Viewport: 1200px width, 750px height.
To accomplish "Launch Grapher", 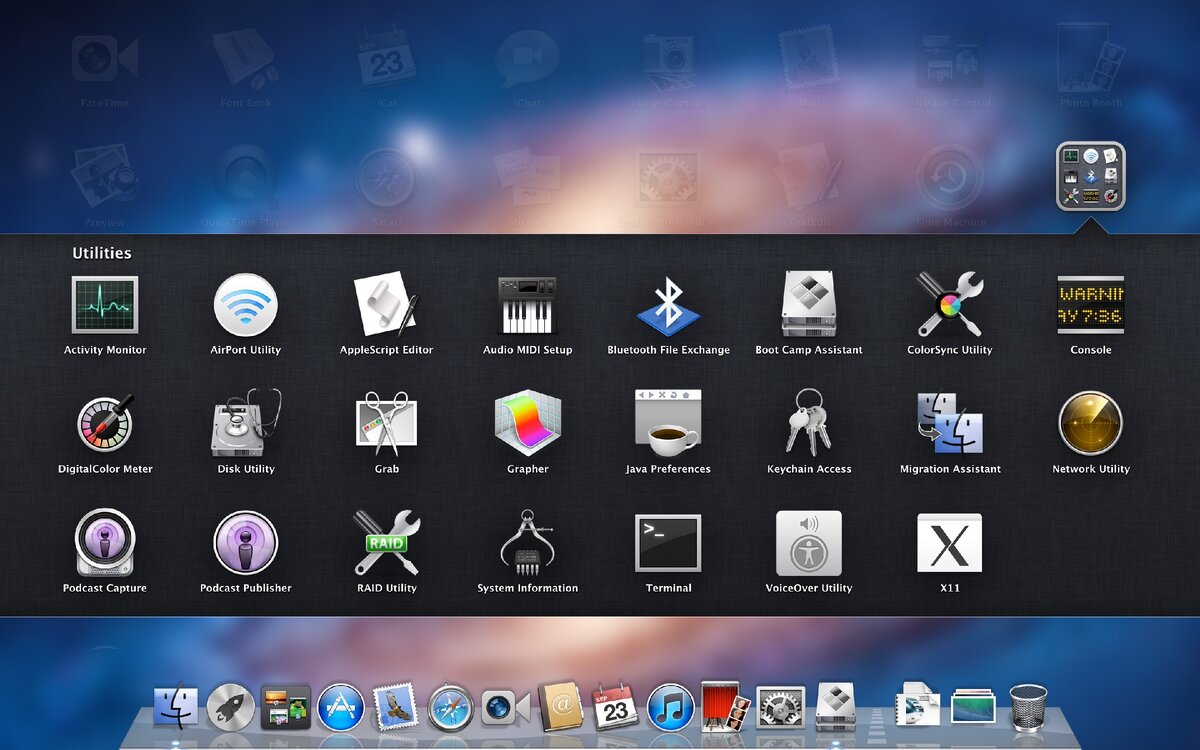I will point(527,424).
